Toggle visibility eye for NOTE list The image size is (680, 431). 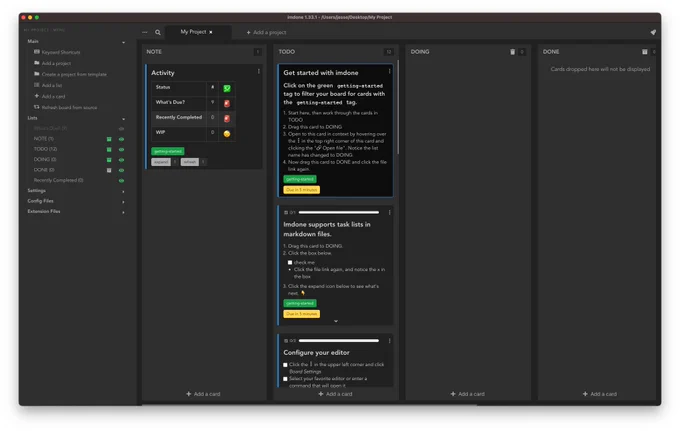click(121, 139)
